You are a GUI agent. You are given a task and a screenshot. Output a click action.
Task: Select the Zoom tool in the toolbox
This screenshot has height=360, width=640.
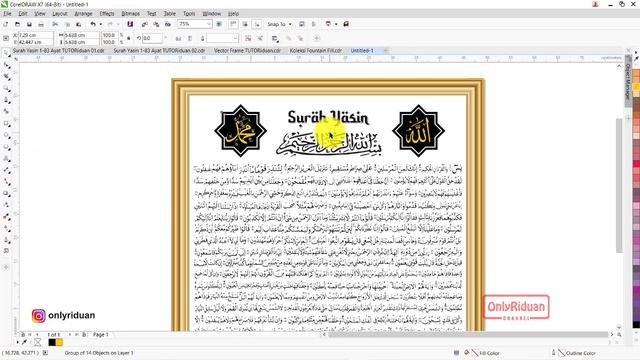(x=6, y=88)
